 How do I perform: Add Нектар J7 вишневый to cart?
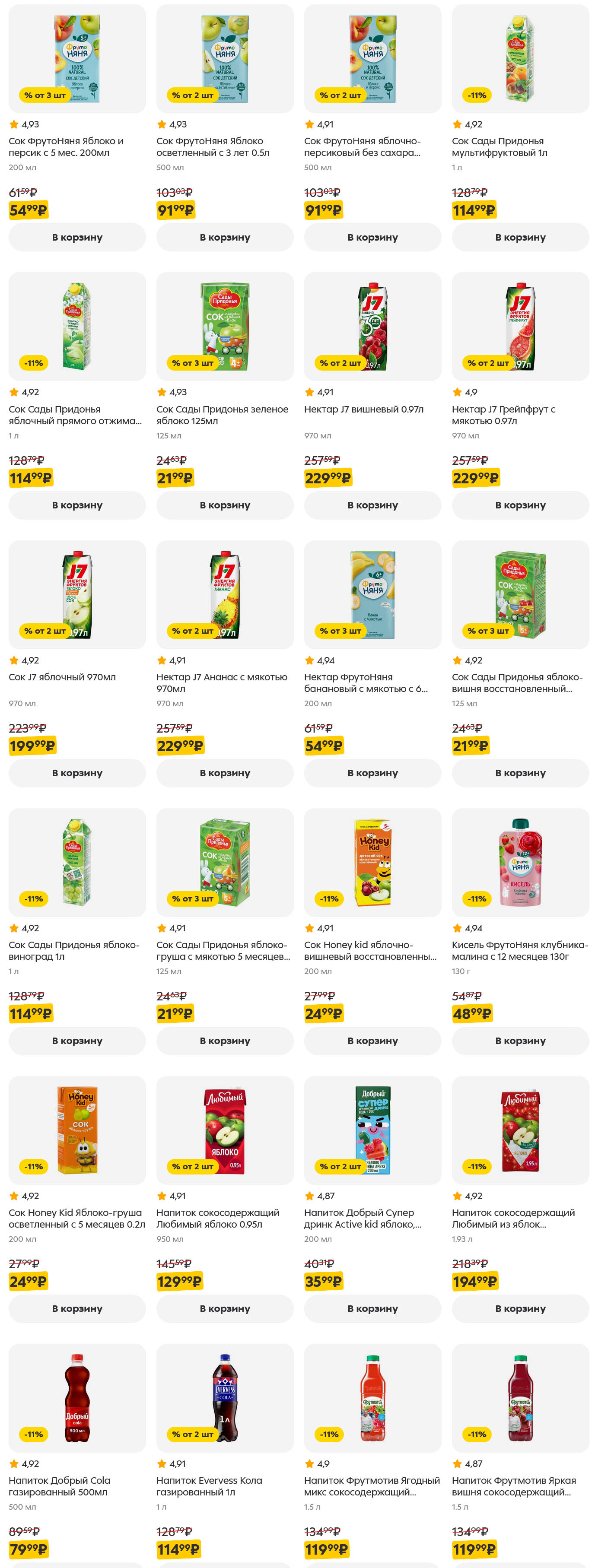[372, 505]
